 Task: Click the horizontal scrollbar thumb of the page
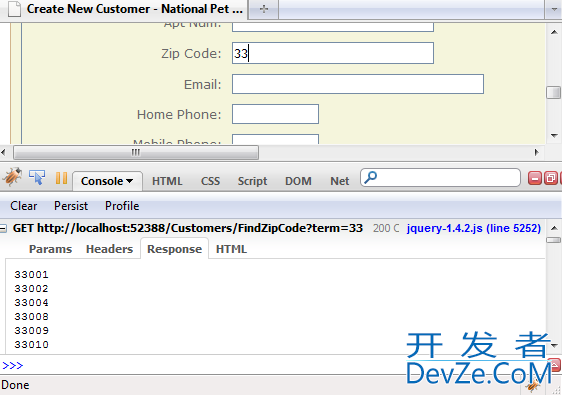[x=136, y=152]
